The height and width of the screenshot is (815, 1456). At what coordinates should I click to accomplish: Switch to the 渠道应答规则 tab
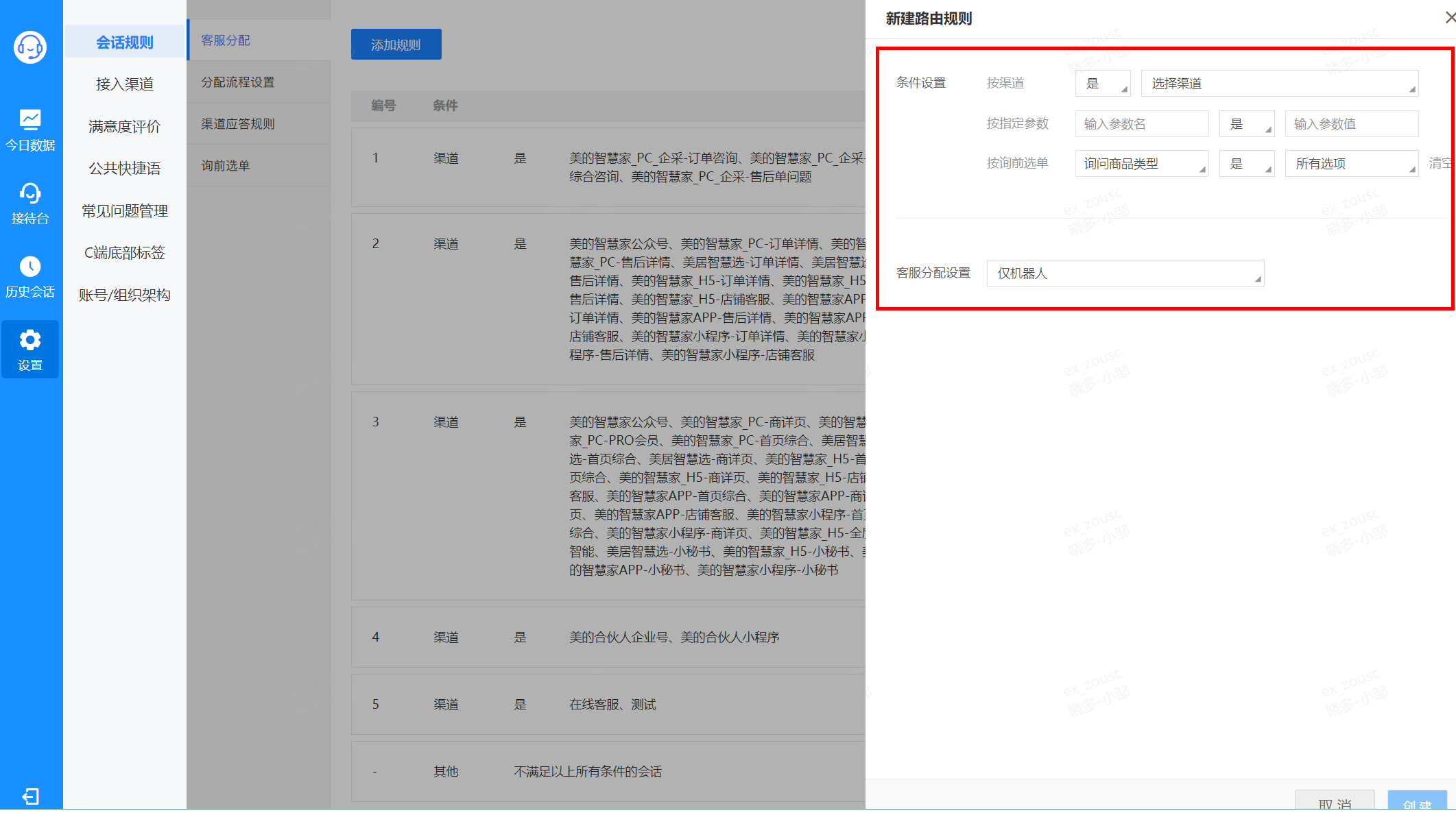tap(259, 124)
